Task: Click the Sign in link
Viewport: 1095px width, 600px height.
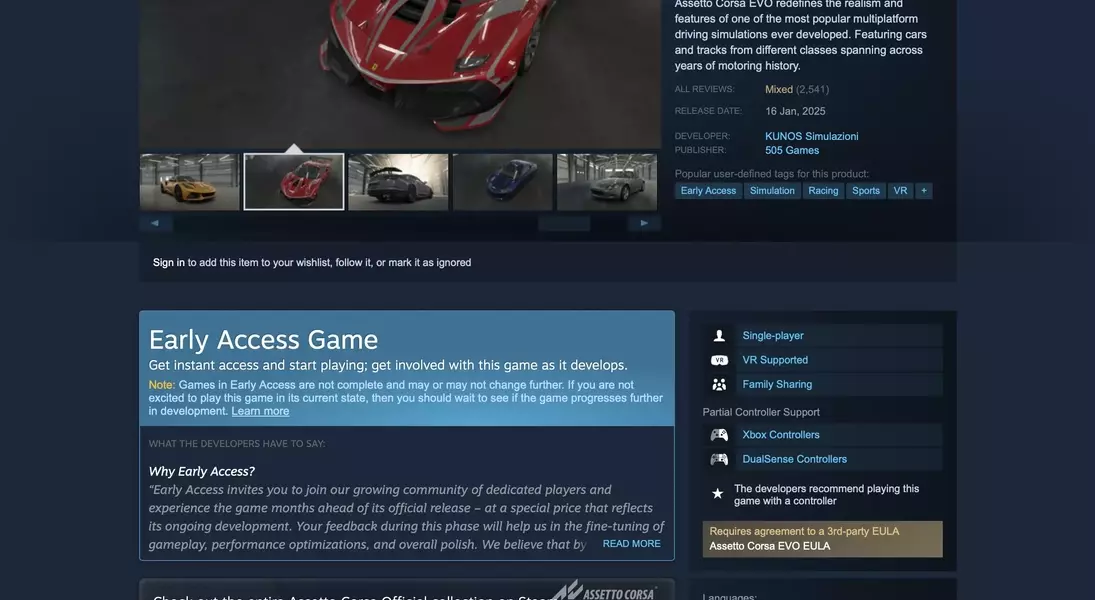Action: [x=169, y=263]
